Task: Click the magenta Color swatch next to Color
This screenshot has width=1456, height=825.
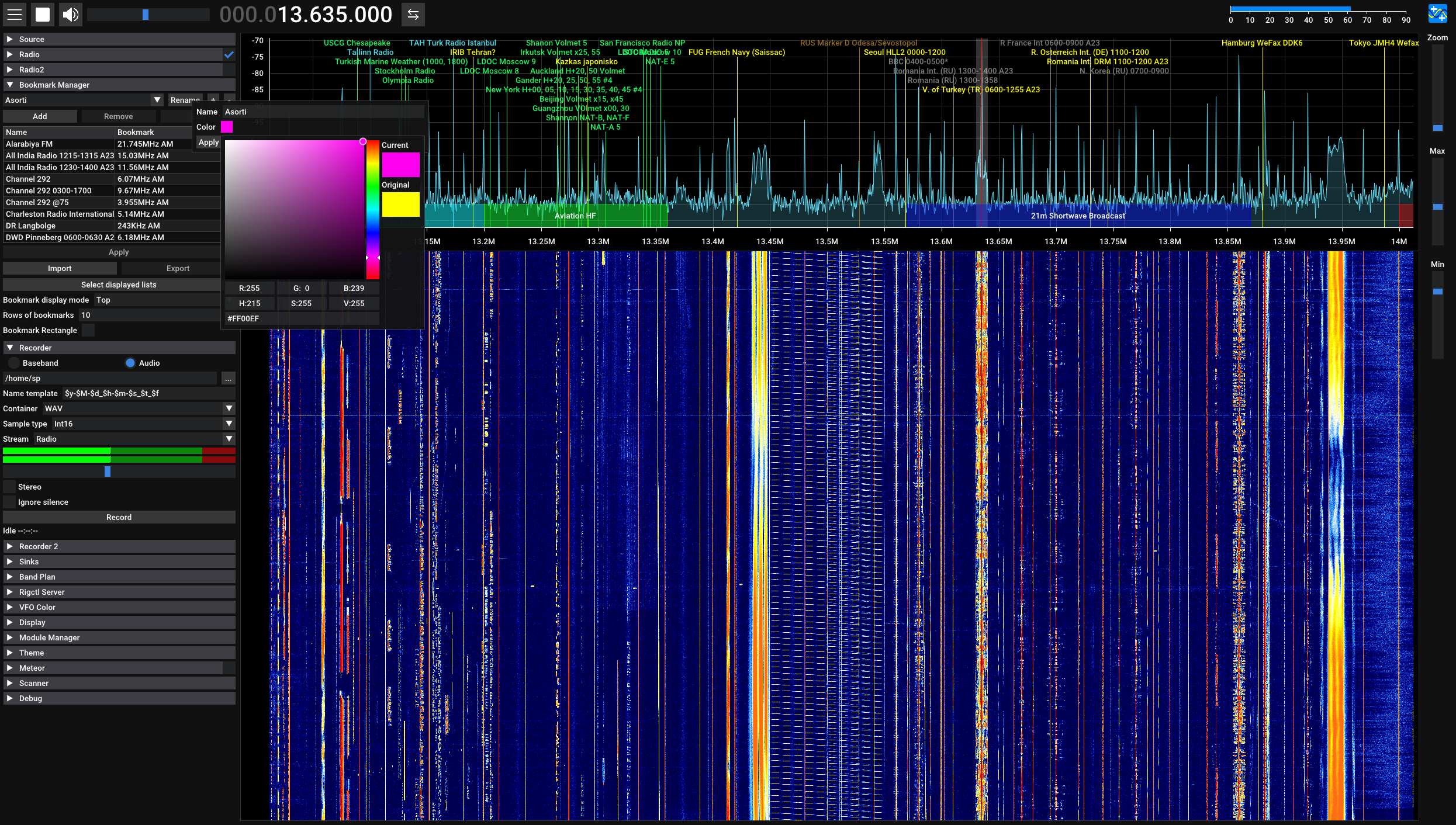Action: coord(227,127)
